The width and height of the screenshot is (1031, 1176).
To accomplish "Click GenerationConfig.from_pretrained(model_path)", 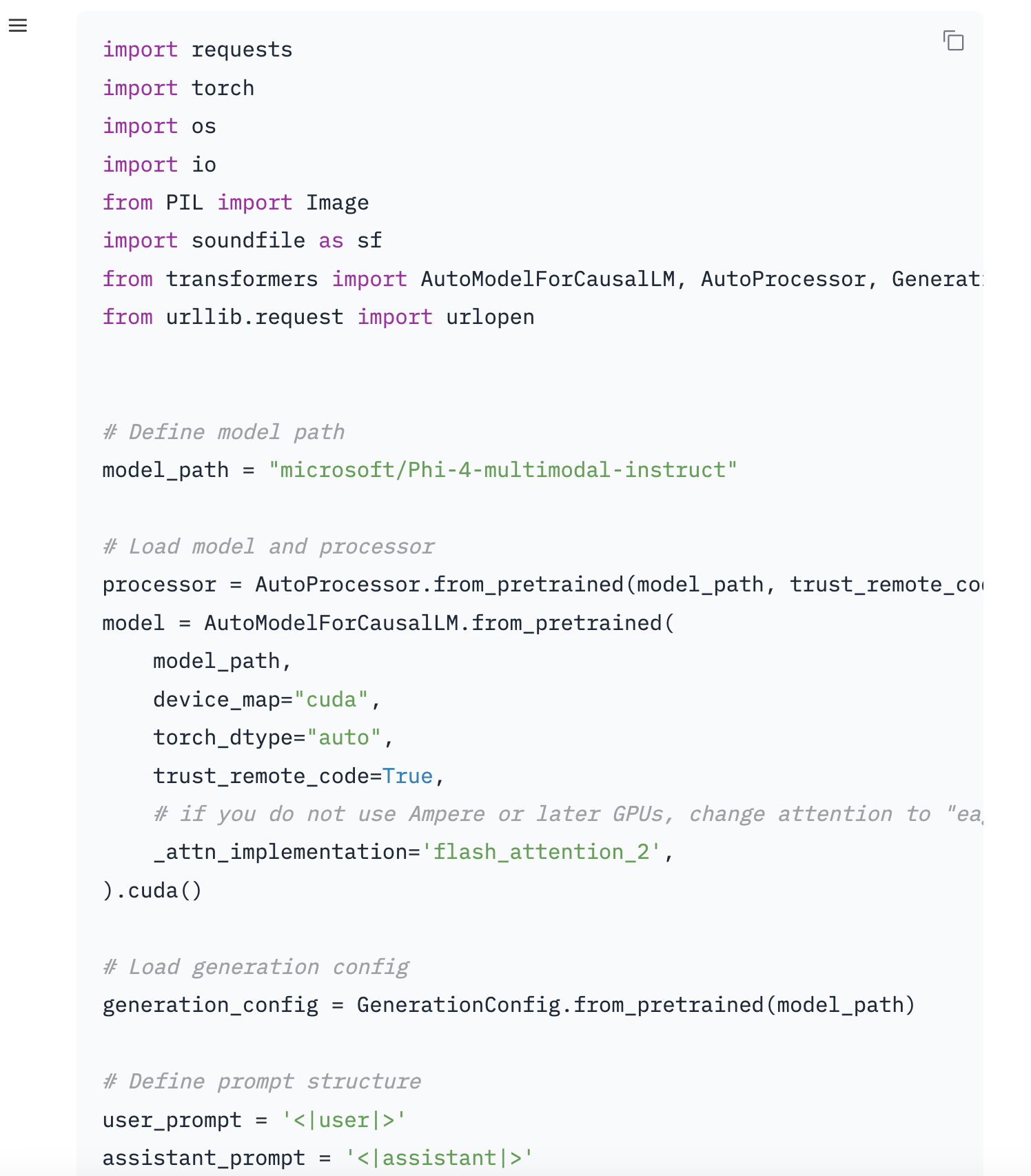I will [635, 1005].
